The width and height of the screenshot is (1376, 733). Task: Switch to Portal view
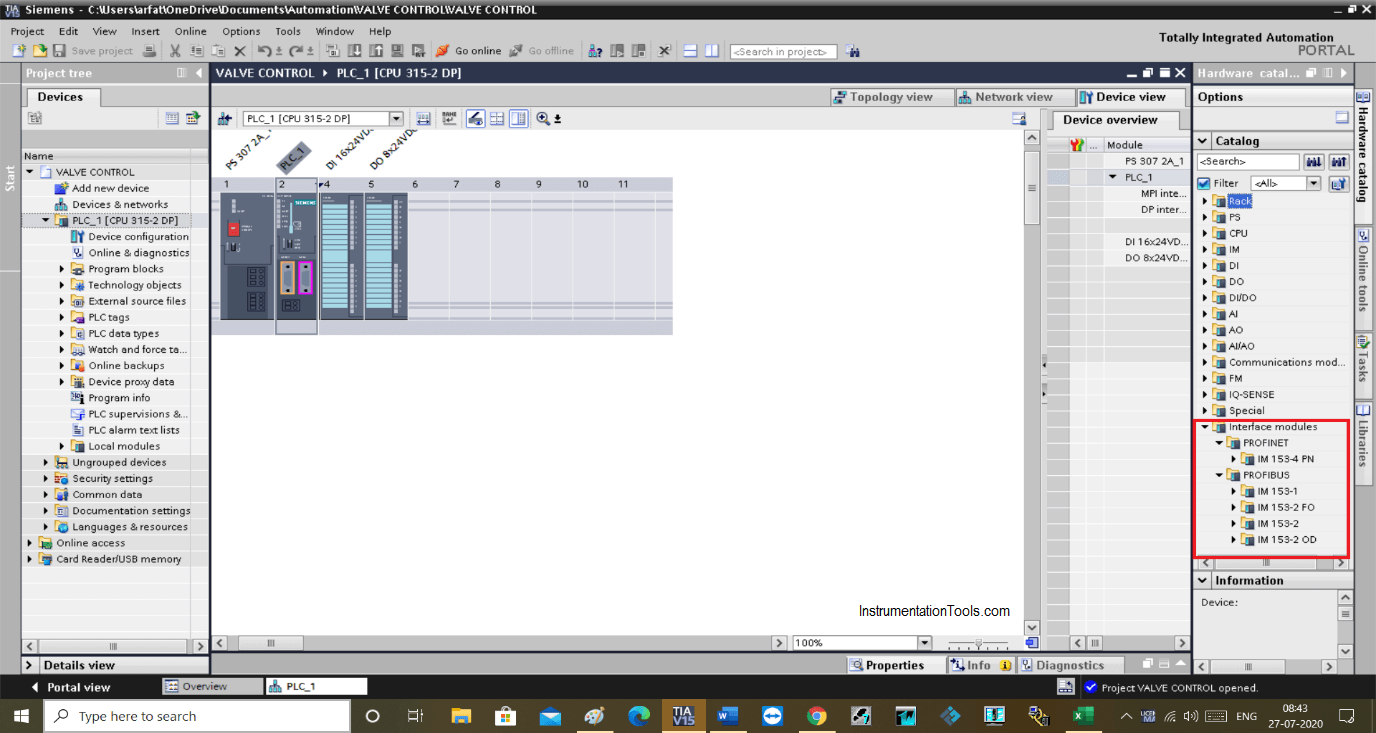click(x=71, y=687)
